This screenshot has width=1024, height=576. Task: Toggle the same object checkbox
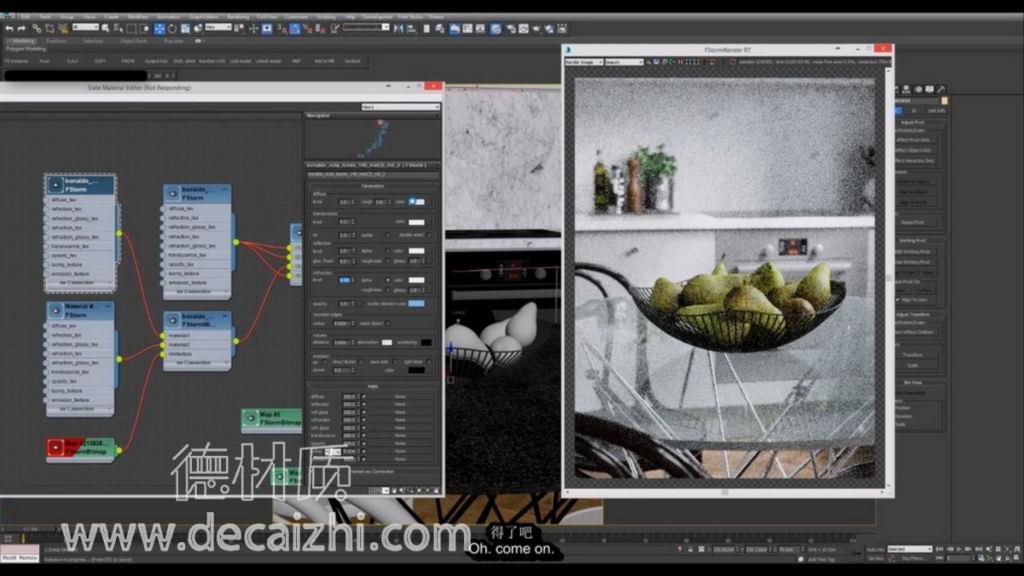pyautogui.click(x=388, y=323)
